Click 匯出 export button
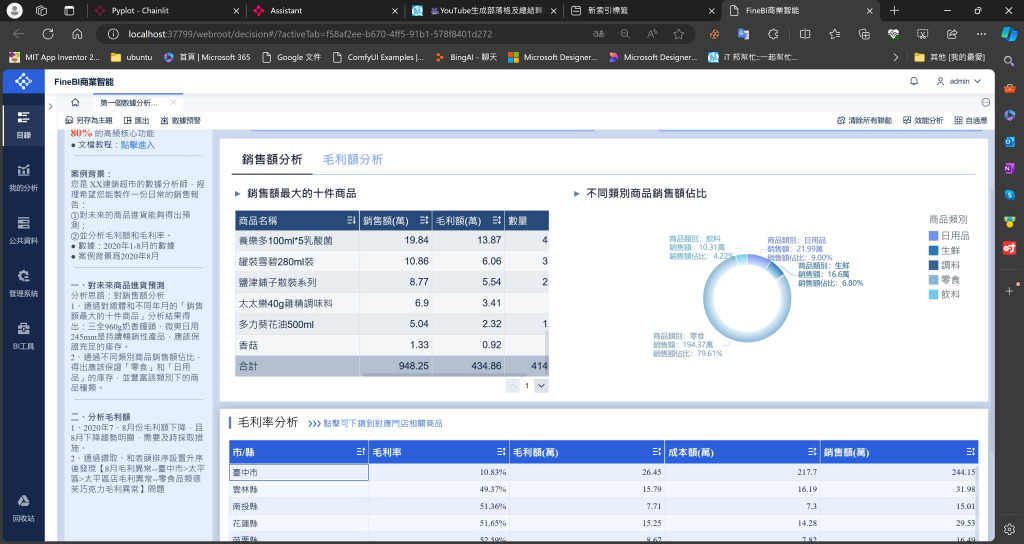 pyautogui.click(x=136, y=120)
